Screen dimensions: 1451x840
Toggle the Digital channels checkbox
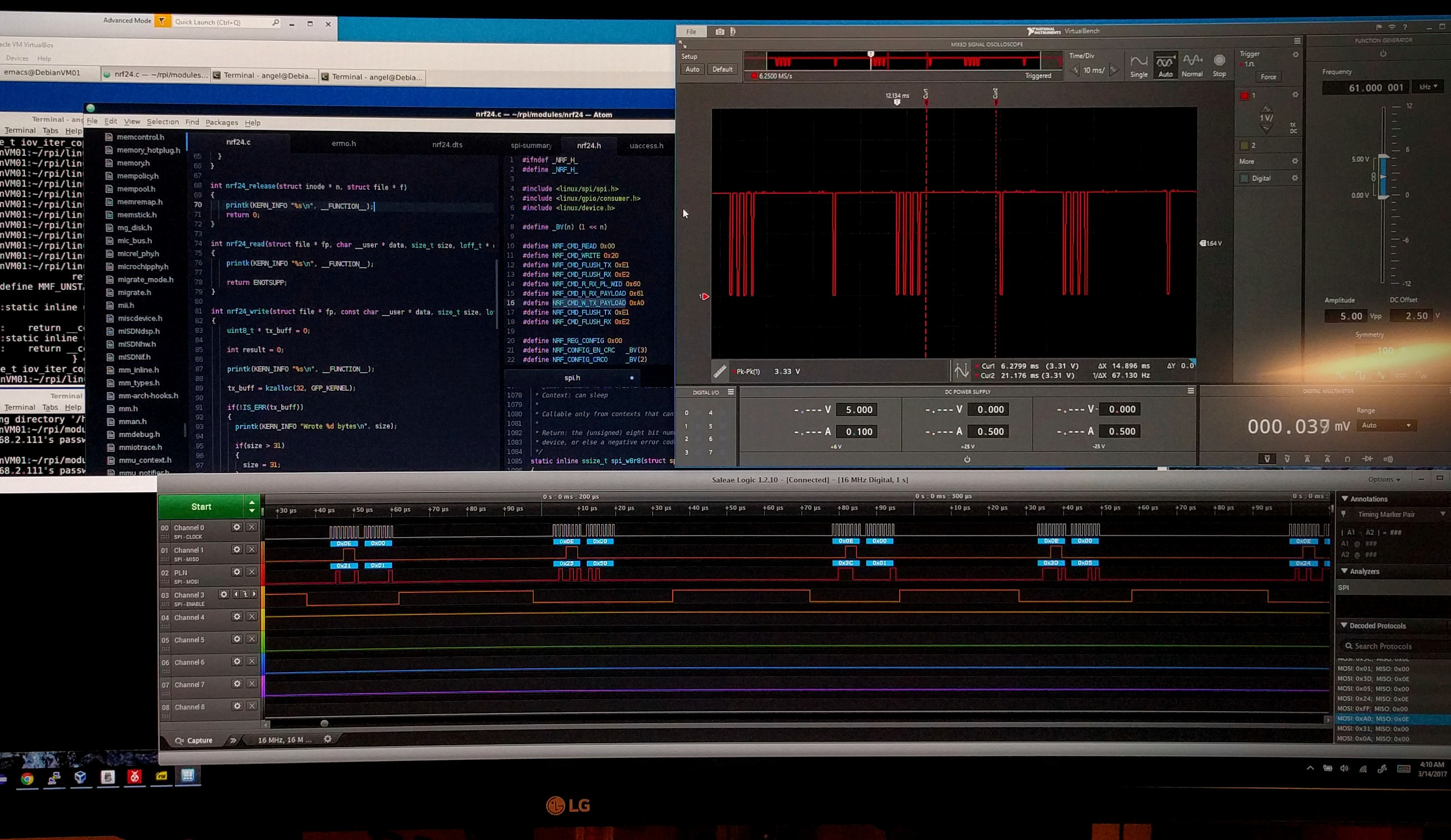click(x=1245, y=178)
